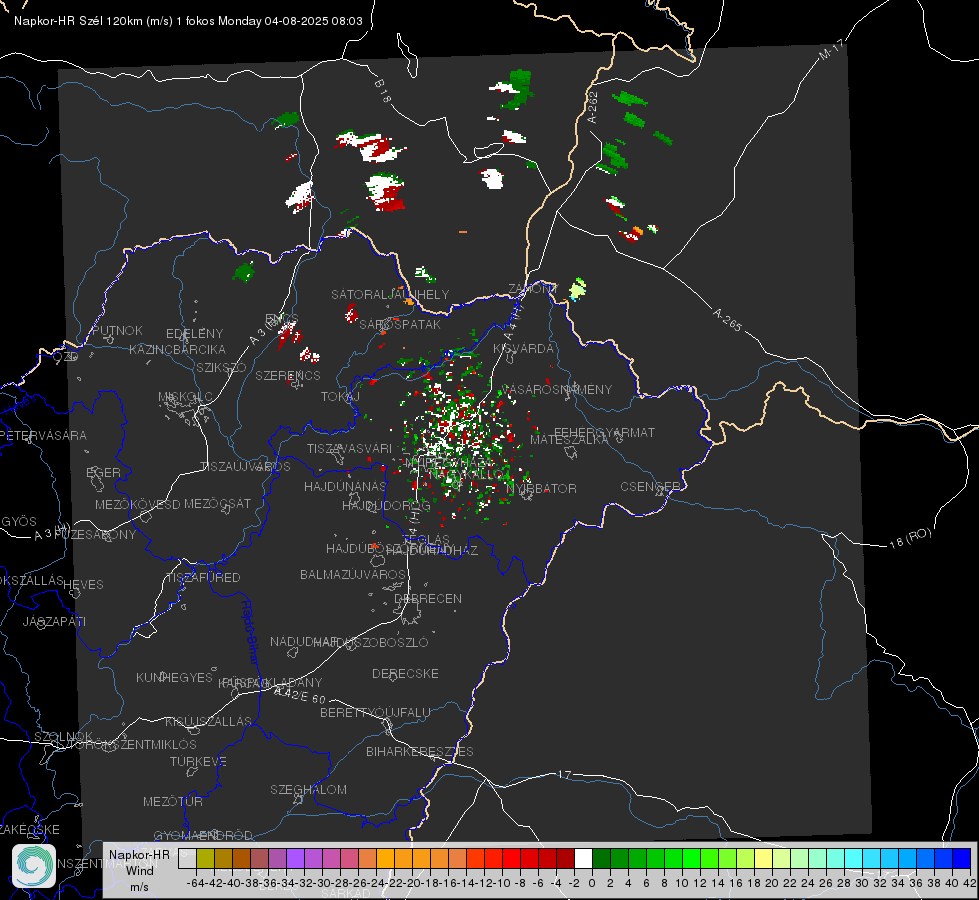
Task: Click the KAZINCBARCIKA city label
Action: point(177,349)
